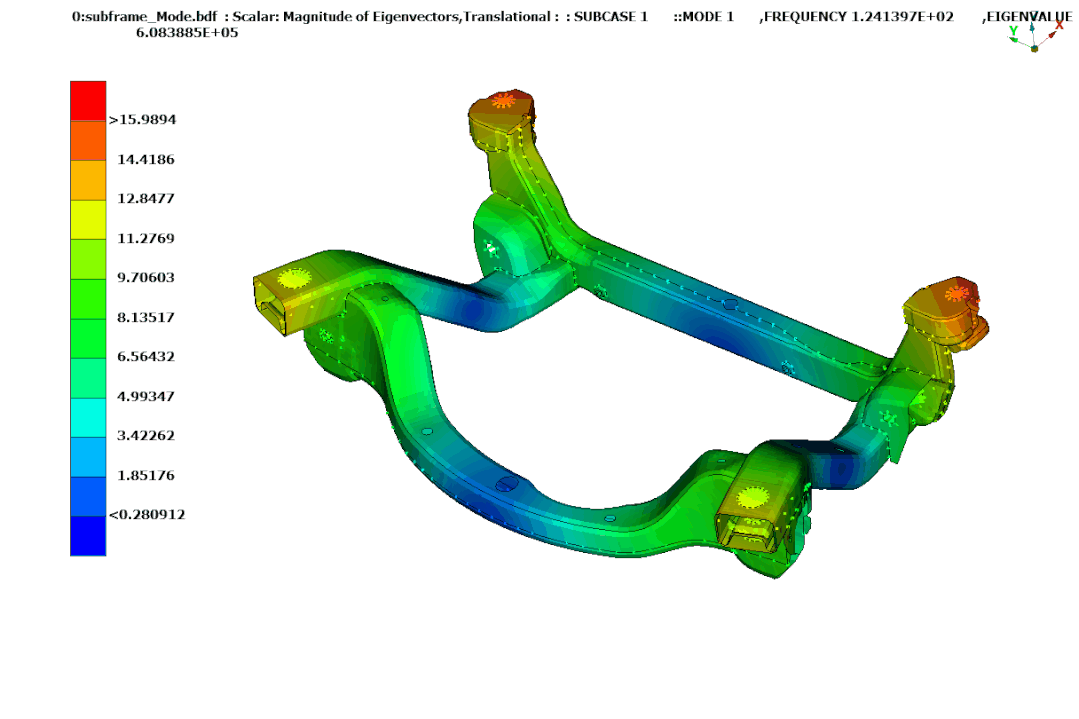This screenshot has height=719, width=1079.
Task: Pick the cyan legend band above 3.42262
Action: tap(88, 418)
